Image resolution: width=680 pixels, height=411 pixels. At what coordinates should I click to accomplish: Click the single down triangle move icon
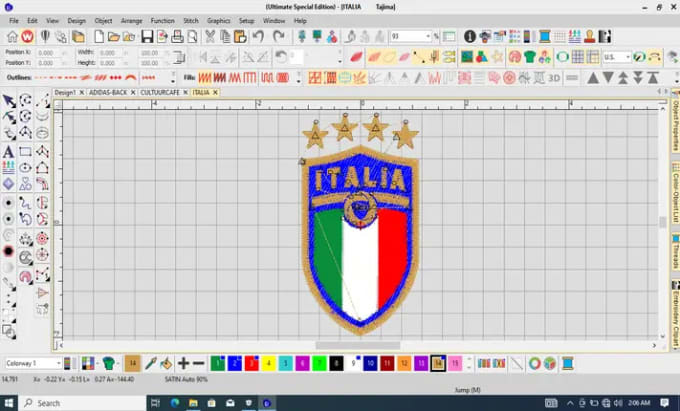click(608, 78)
